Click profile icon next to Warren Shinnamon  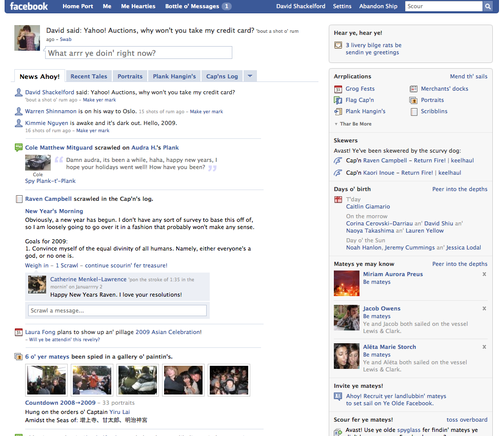[x=19, y=111]
